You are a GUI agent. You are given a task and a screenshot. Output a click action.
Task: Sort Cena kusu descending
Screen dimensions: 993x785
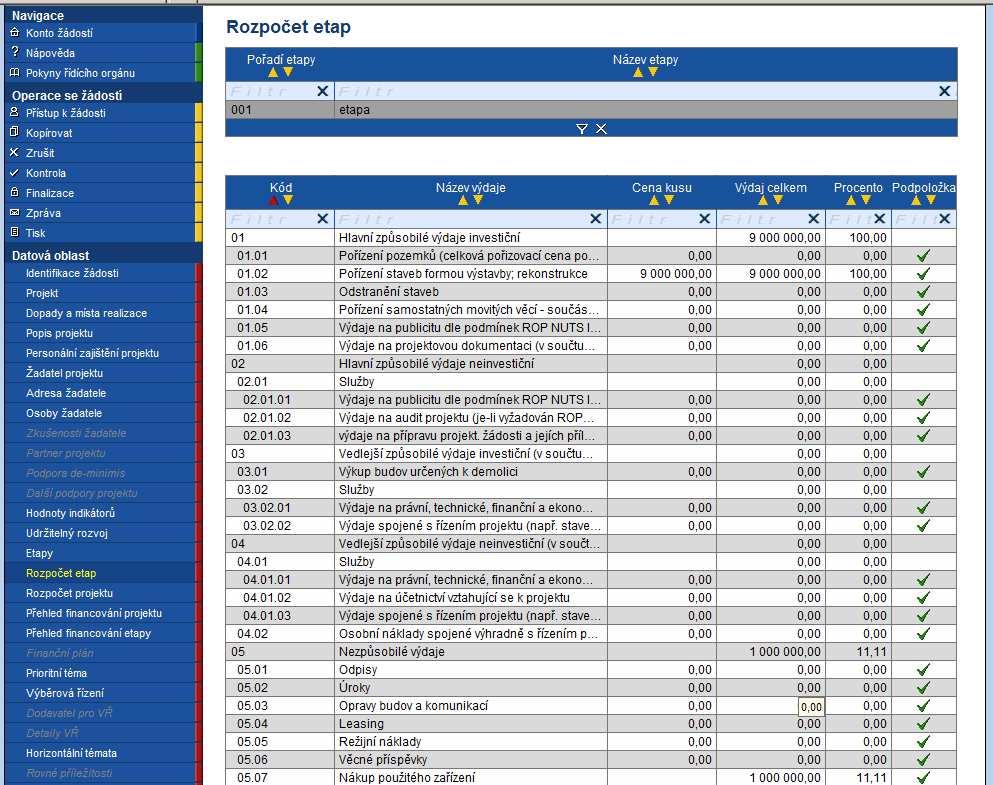point(669,200)
